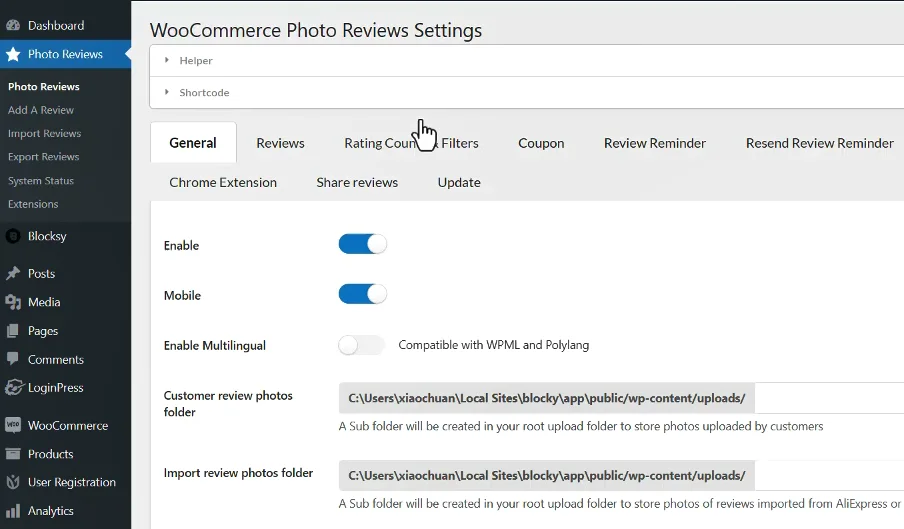Click the User Registration icon
904x529 pixels.
[13, 482]
